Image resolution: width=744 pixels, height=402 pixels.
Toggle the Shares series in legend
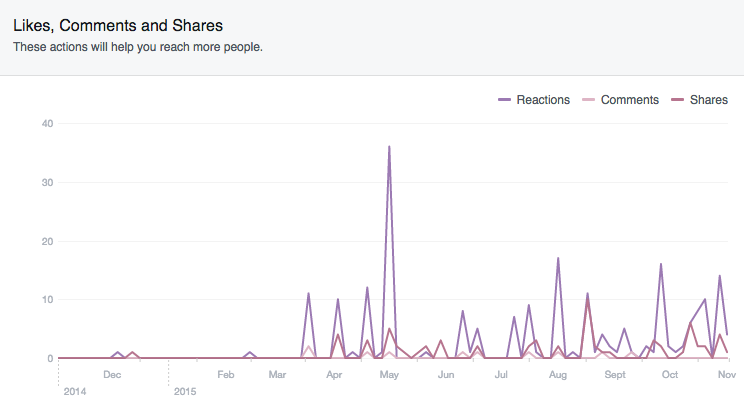click(707, 100)
